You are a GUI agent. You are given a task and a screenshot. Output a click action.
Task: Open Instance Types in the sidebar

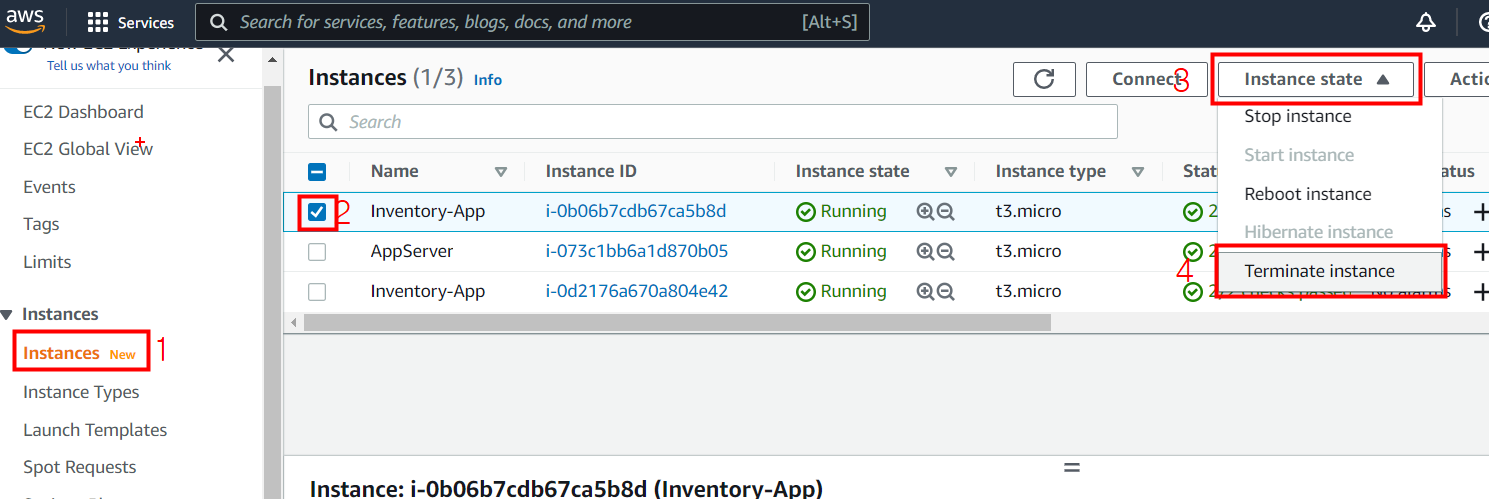click(81, 392)
